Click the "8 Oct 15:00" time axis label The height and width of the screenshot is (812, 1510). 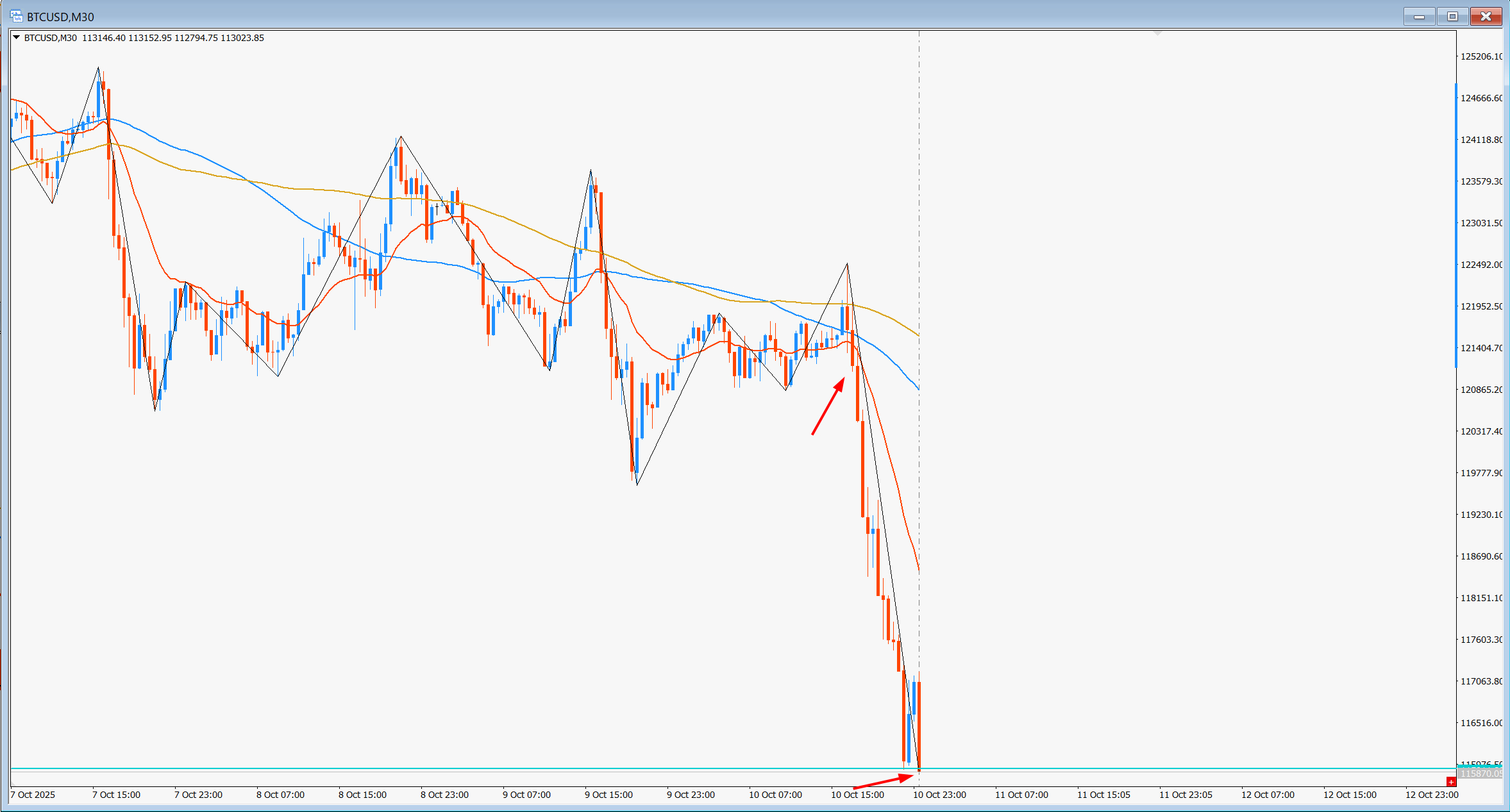click(x=363, y=795)
